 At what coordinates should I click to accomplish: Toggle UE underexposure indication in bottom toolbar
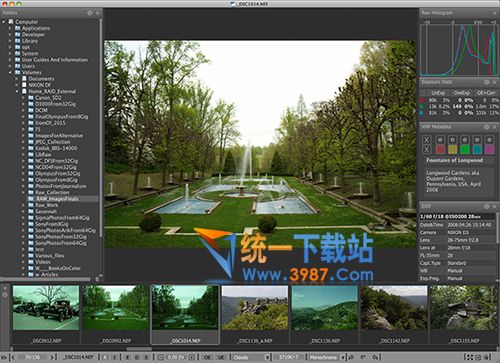(221, 357)
